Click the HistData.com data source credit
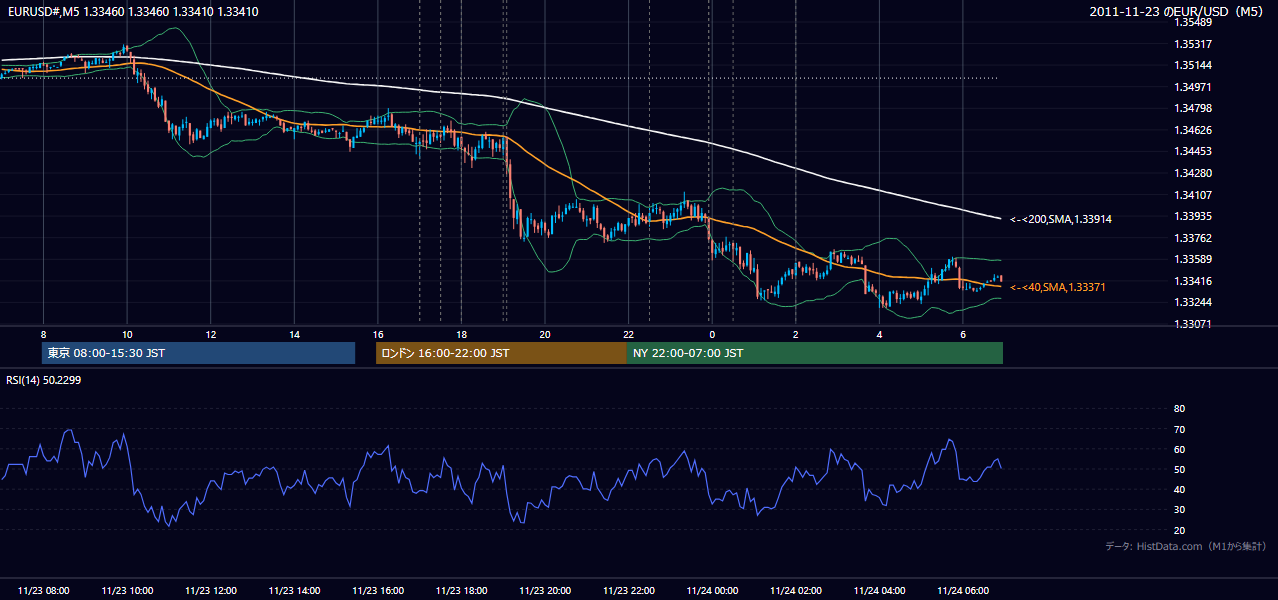Image resolution: width=1278 pixels, height=600 pixels. point(1186,546)
